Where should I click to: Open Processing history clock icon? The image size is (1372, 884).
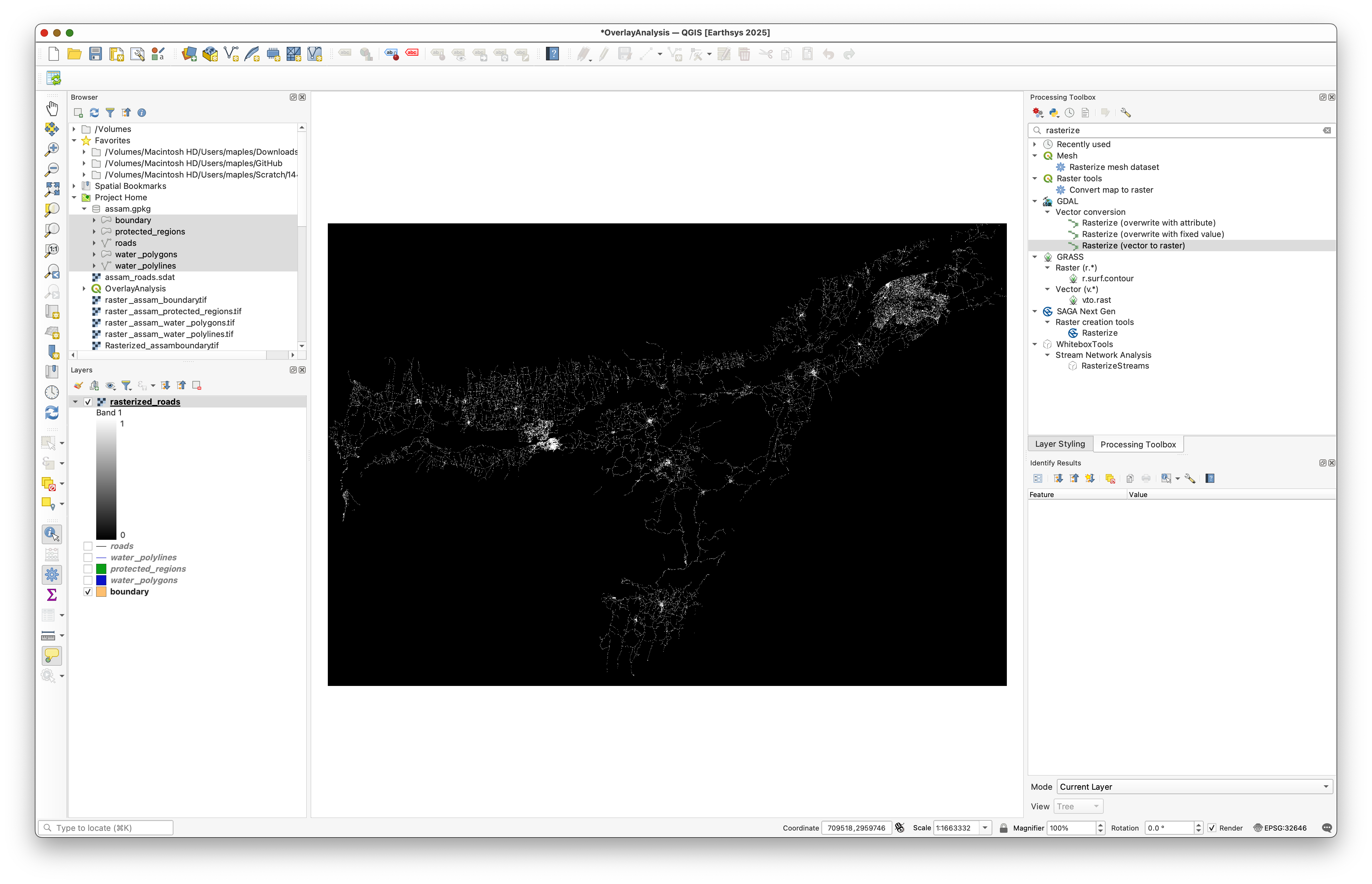(x=1070, y=113)
